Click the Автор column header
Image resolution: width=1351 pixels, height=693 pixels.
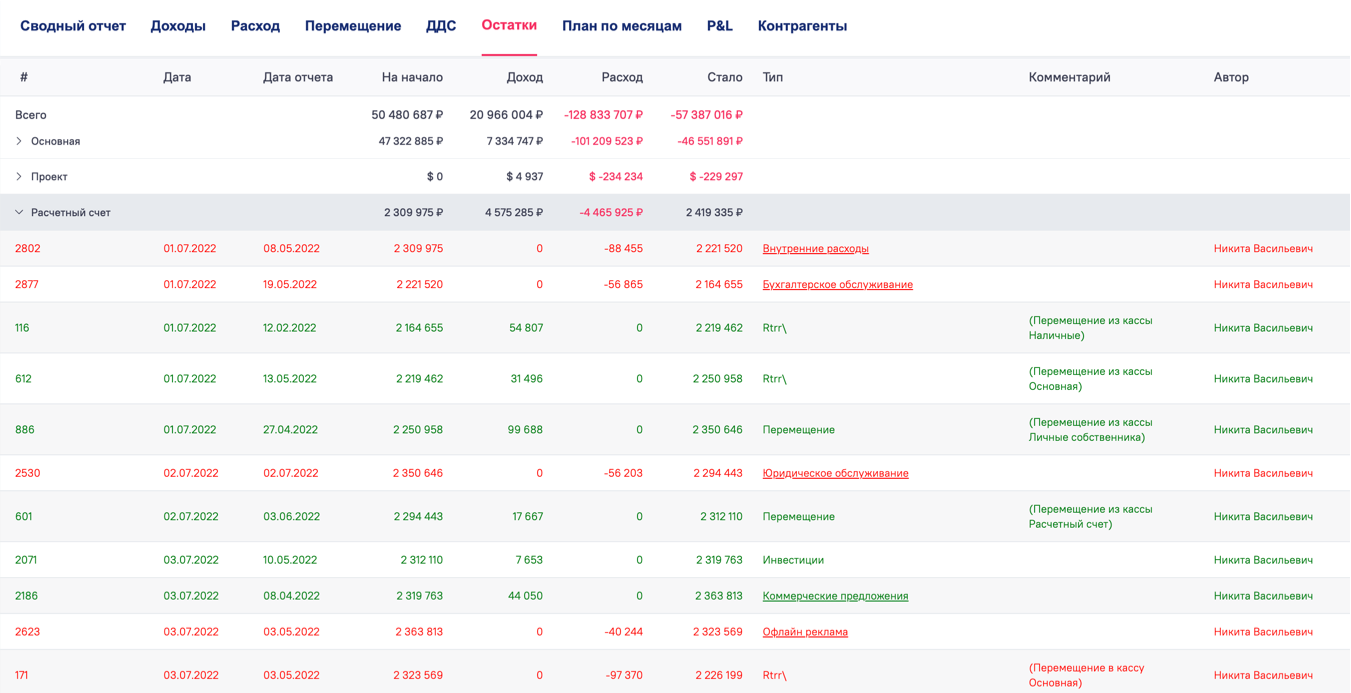click(1231, 77)
